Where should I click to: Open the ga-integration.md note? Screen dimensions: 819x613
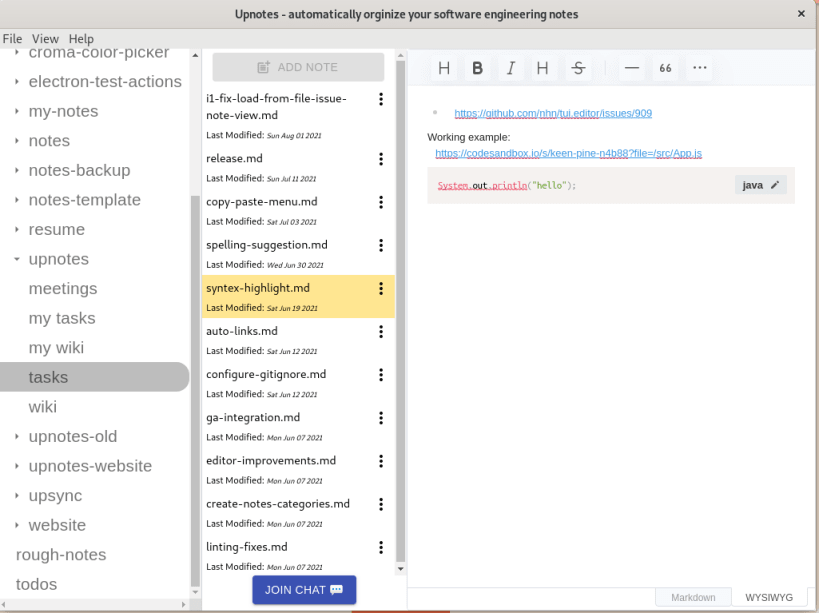pos(253,417)
